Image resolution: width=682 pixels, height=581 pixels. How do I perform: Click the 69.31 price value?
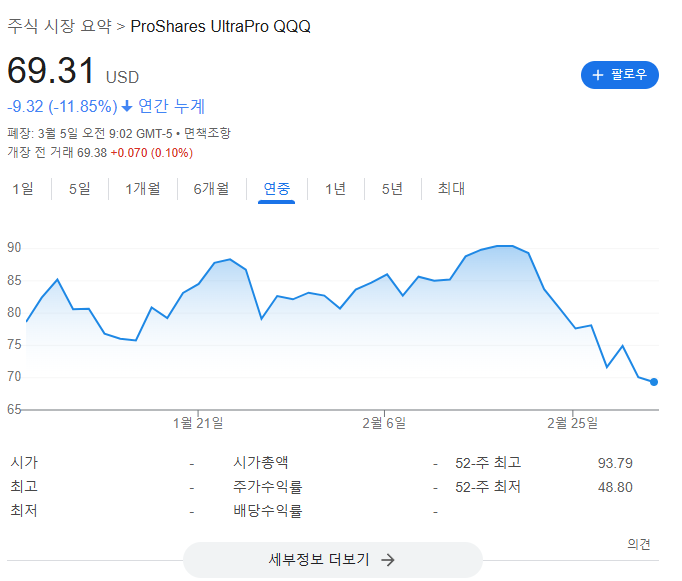tap(51, 70)
